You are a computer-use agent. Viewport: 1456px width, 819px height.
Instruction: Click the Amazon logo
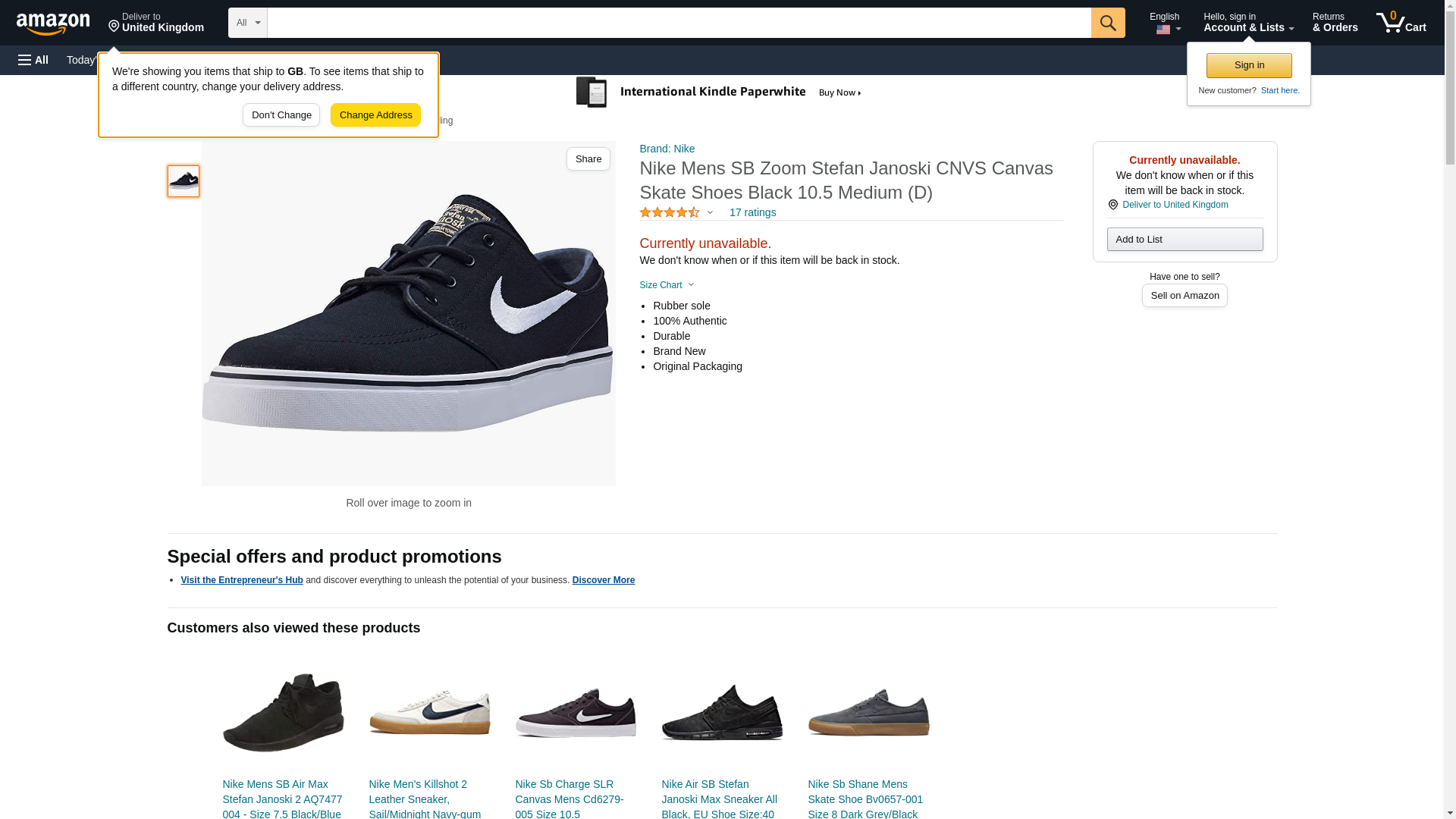53,24
